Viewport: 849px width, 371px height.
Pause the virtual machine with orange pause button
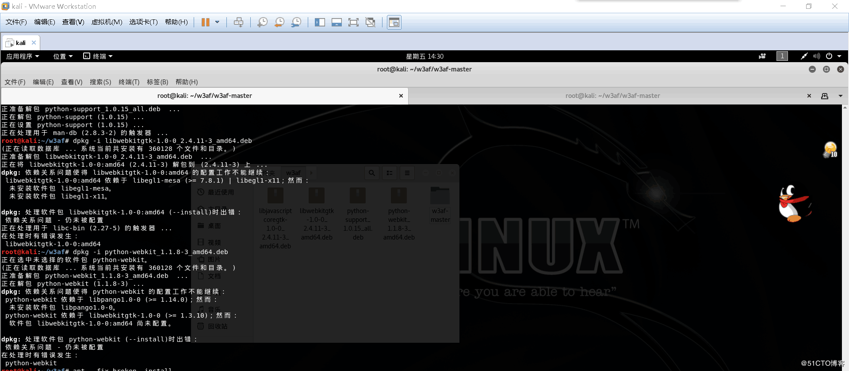coord(205,22)
